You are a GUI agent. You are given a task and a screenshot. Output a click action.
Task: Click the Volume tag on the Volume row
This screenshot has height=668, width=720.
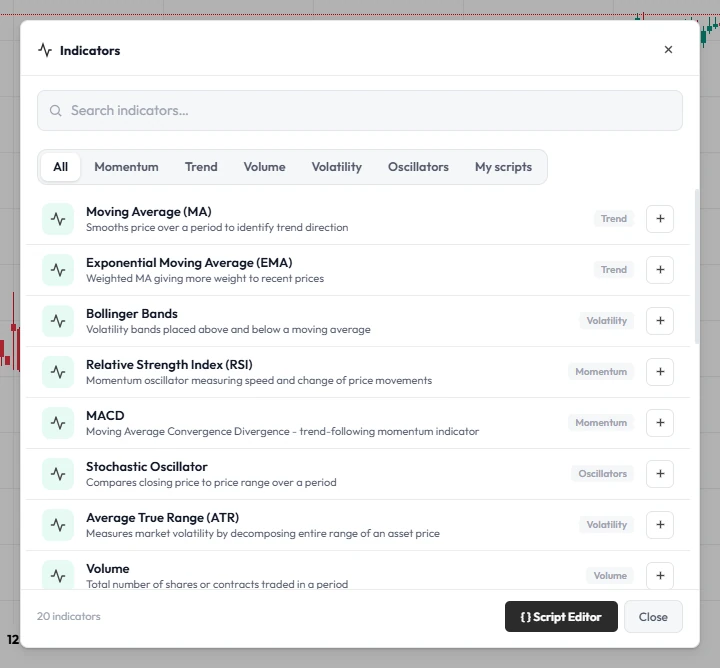pos(610,576)
